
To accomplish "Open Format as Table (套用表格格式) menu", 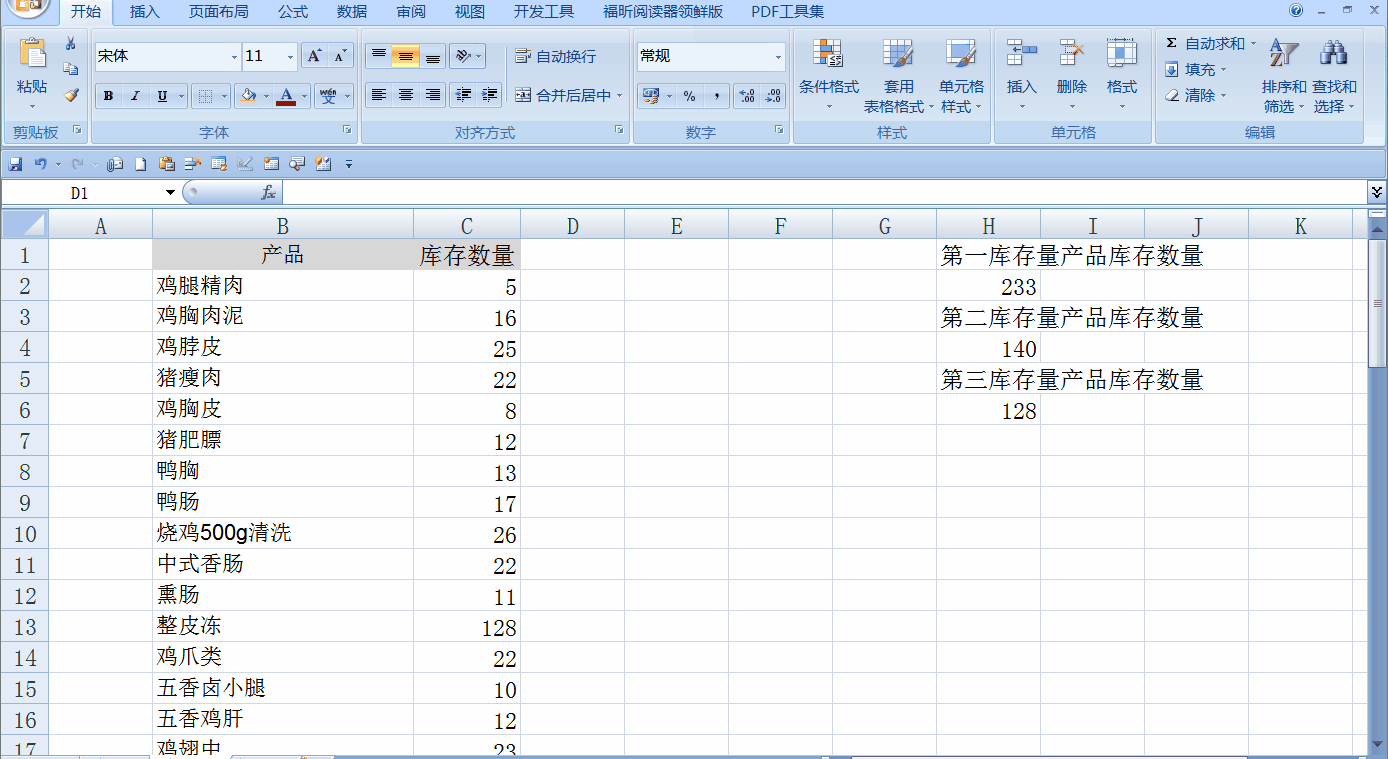I will click(898, 75).
